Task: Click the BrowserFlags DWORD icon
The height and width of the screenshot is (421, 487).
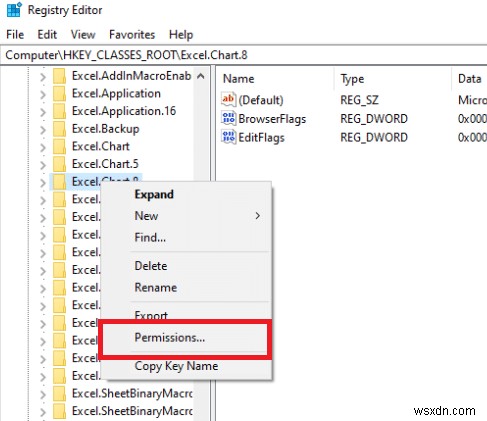Action: [228, 118]
